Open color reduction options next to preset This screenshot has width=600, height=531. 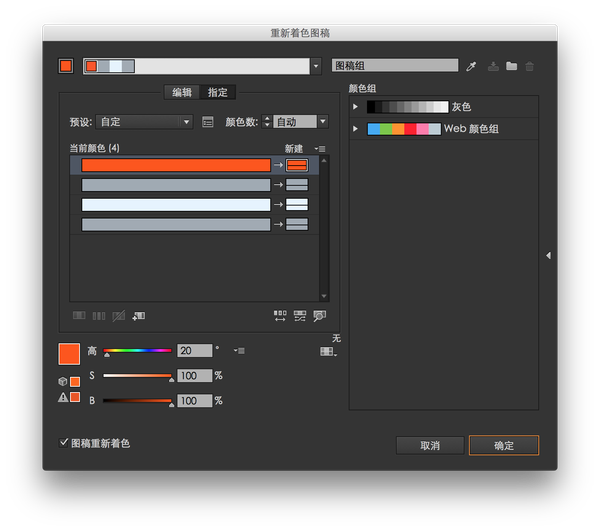coord(207,122)
